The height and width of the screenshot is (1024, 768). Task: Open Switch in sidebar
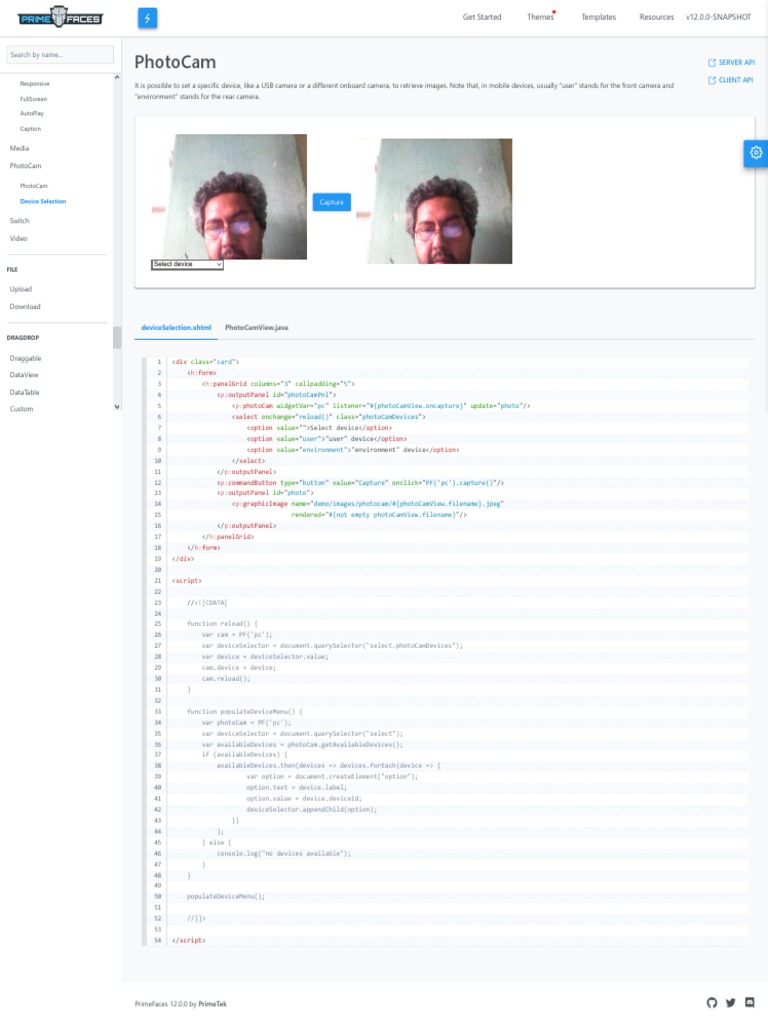[20, 221]
